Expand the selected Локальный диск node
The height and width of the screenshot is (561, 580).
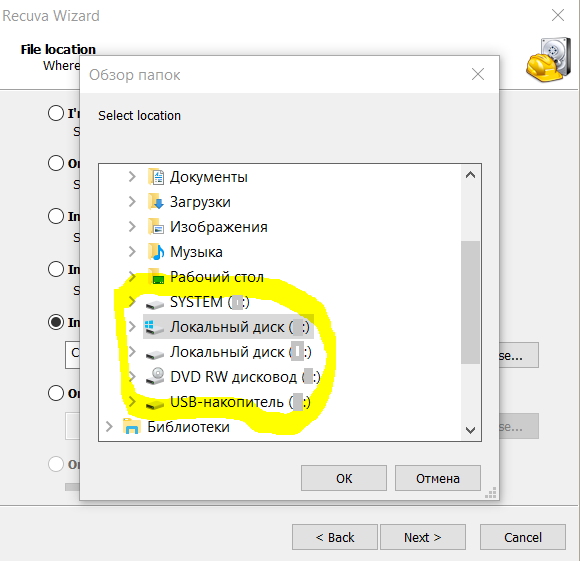point(132,327)
